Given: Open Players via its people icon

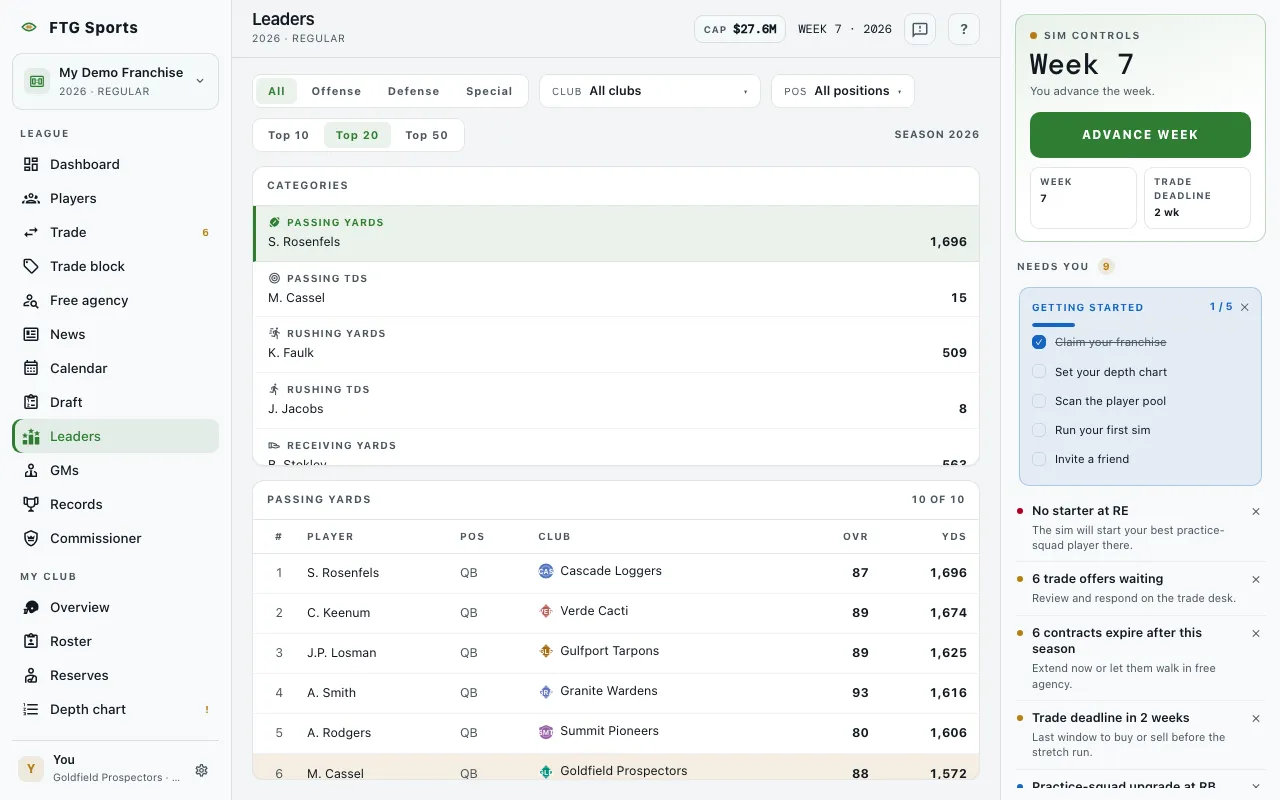Looking at the screenshot, I should (31, 198).
